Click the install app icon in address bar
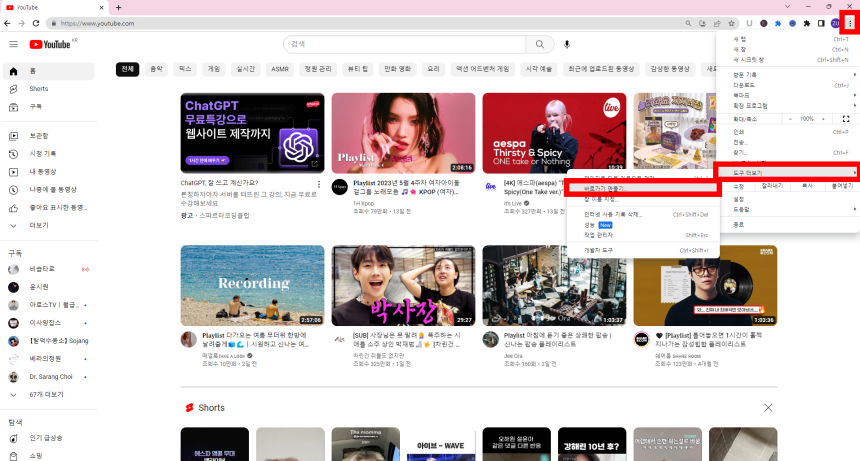This screenshot has width=860, height=461. tap(703, 24)
